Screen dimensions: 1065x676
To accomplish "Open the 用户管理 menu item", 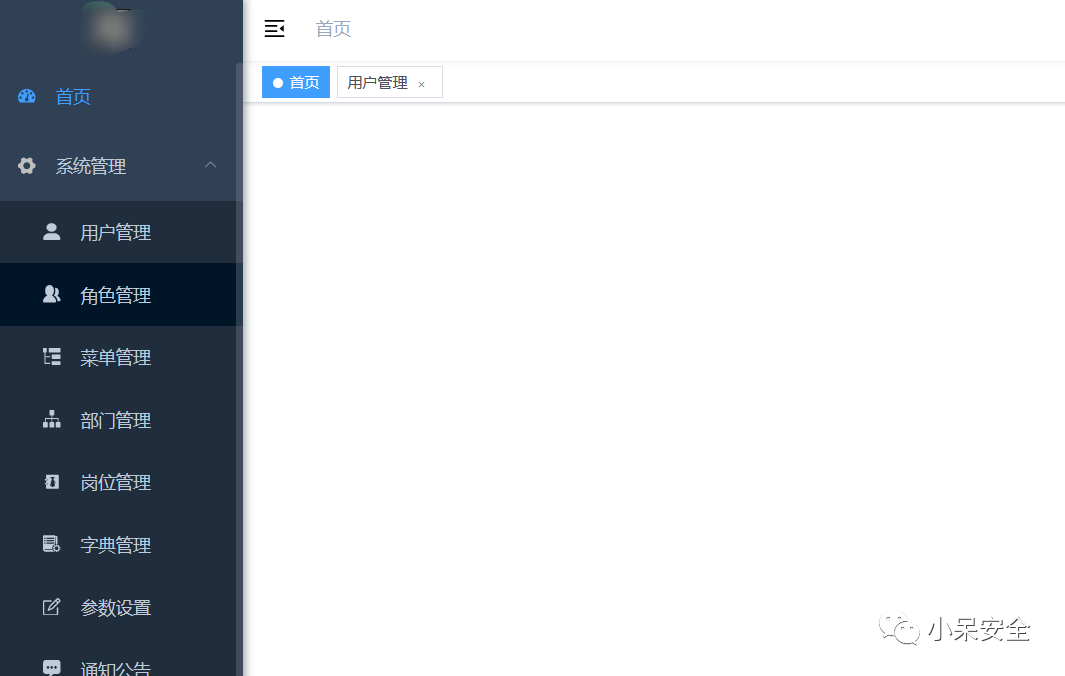I will coord(121,232).
